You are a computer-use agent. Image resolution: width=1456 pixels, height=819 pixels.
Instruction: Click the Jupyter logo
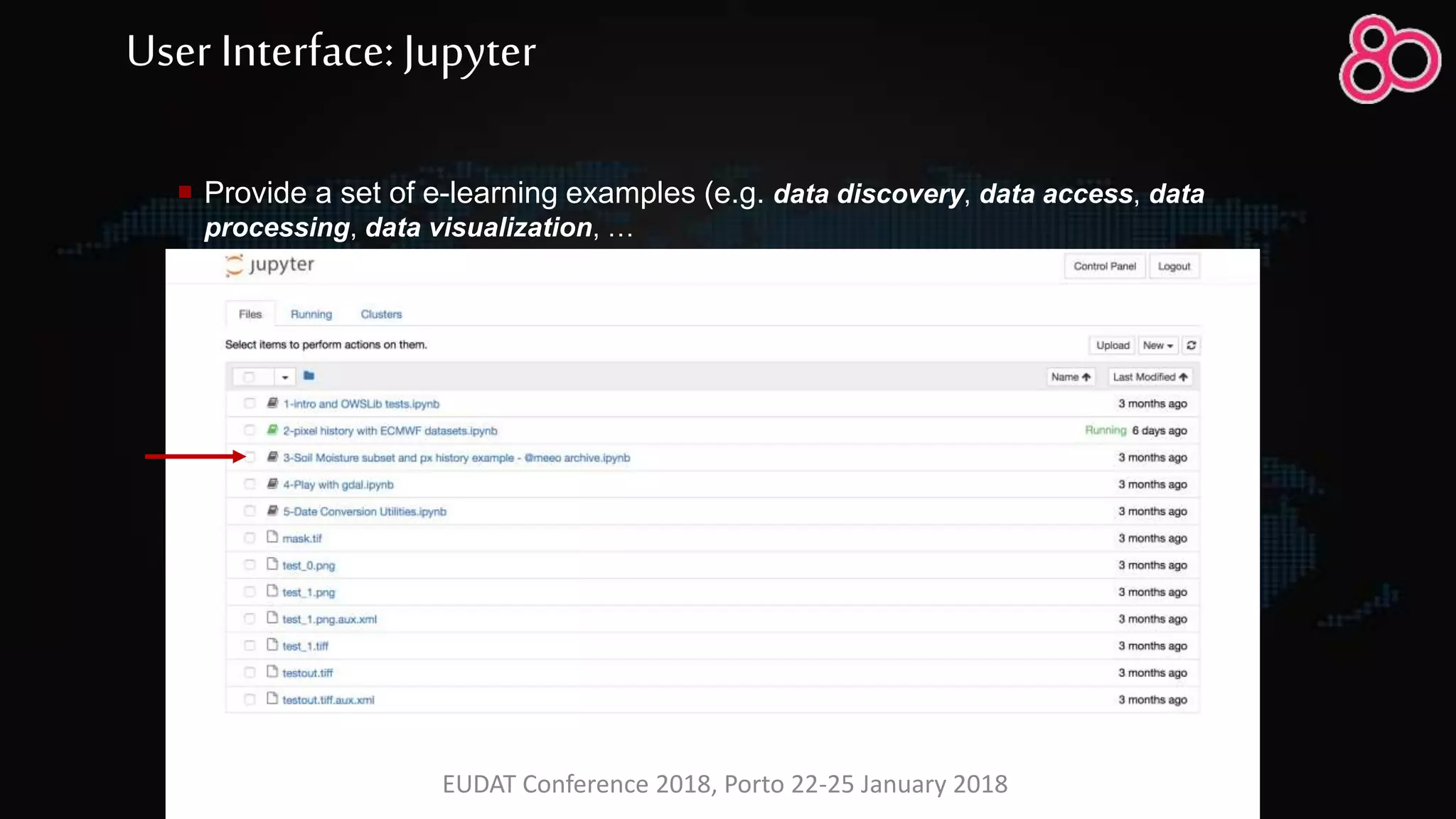click(x=269, y=265)
